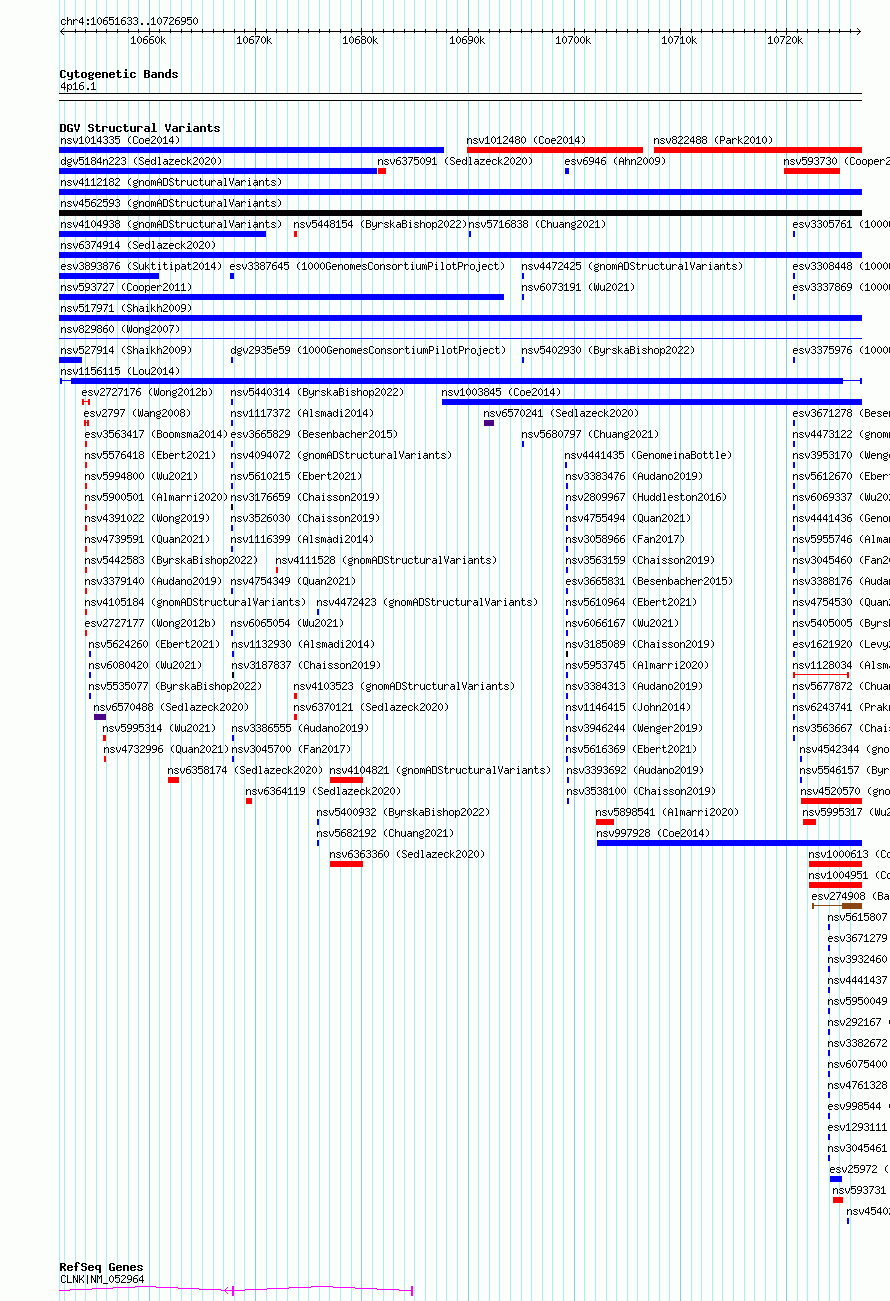Select nsv4441435 (GenomeinaBottle) label
Screen dimensions: 890x1301
[648, 455]
